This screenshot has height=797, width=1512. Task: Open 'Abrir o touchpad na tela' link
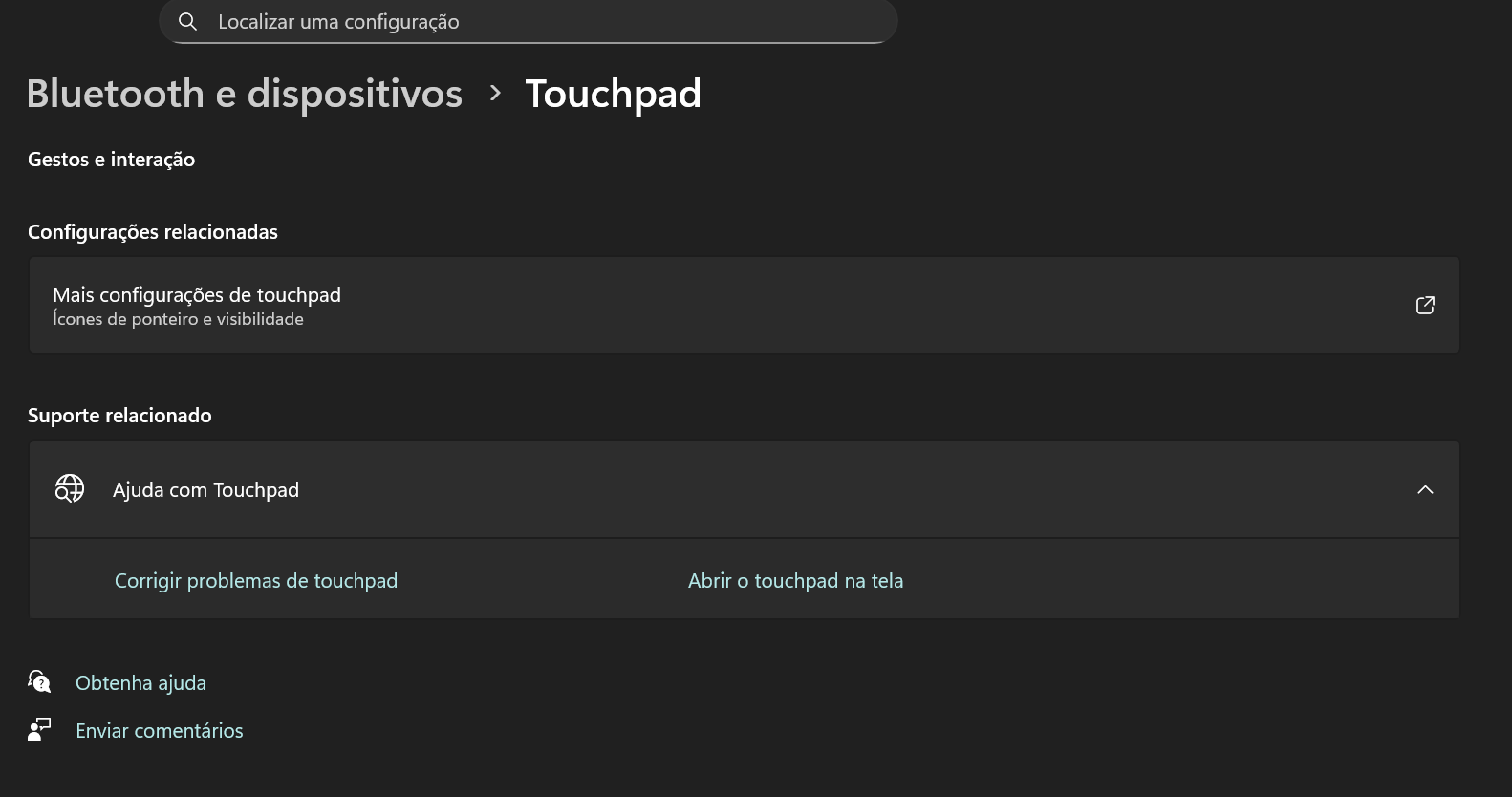pos(796,581)
